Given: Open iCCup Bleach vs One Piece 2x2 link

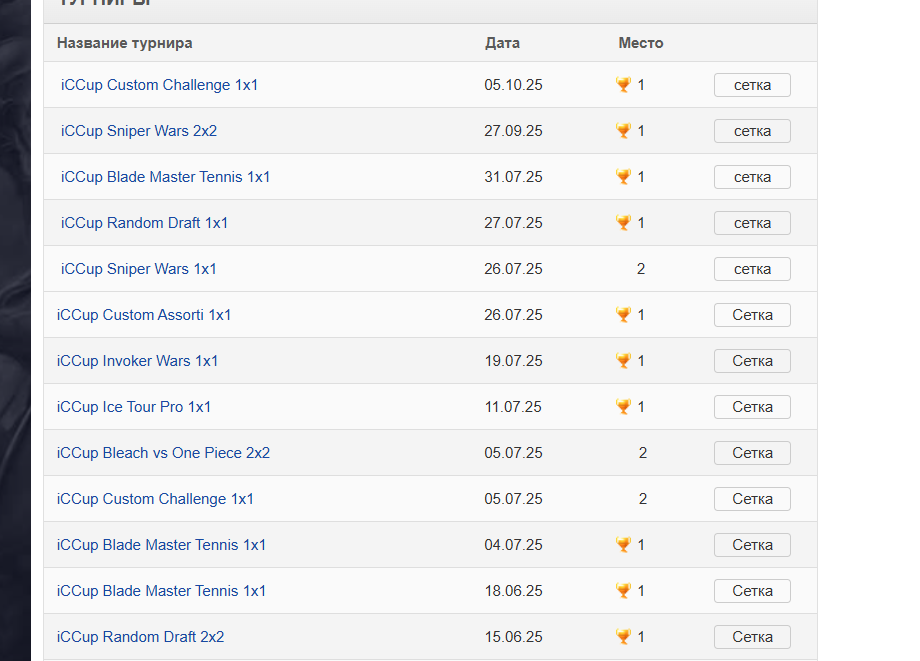Looking at the screenshot, I should point(163,453).
